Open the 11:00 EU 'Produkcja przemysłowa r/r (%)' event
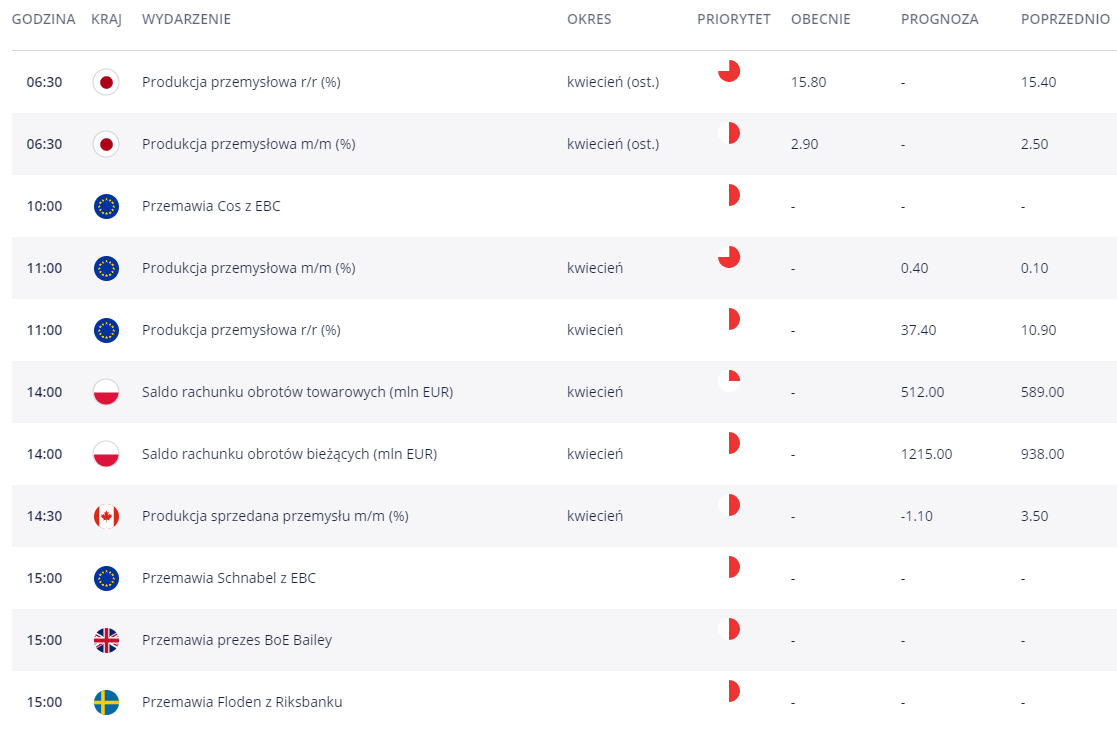This screenshot has height=736, width=1117. click(x=241, y=330)
